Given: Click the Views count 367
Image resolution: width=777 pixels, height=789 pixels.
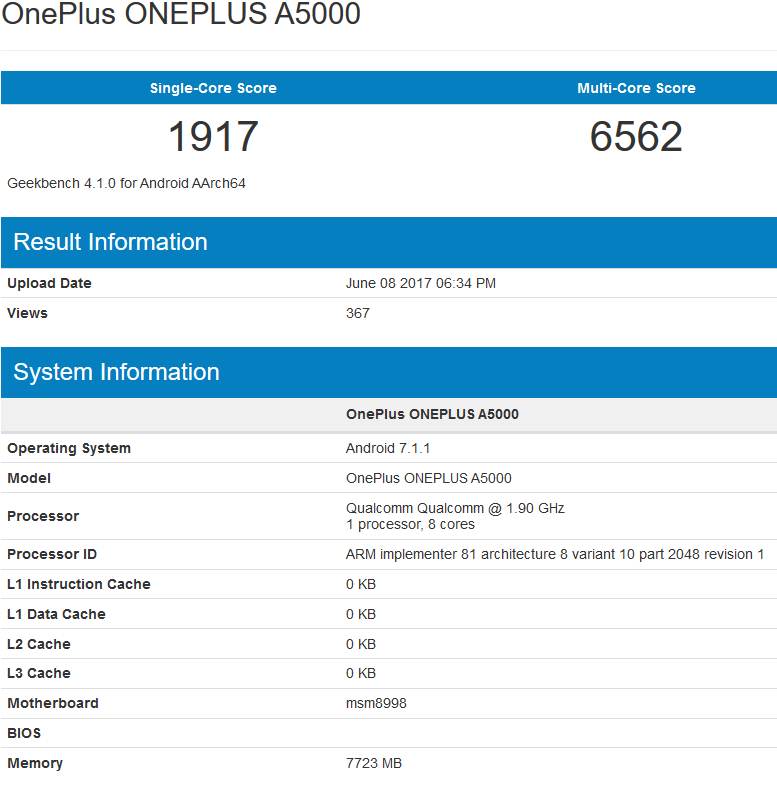Looking at the screenshot, I should click(358, 313).
